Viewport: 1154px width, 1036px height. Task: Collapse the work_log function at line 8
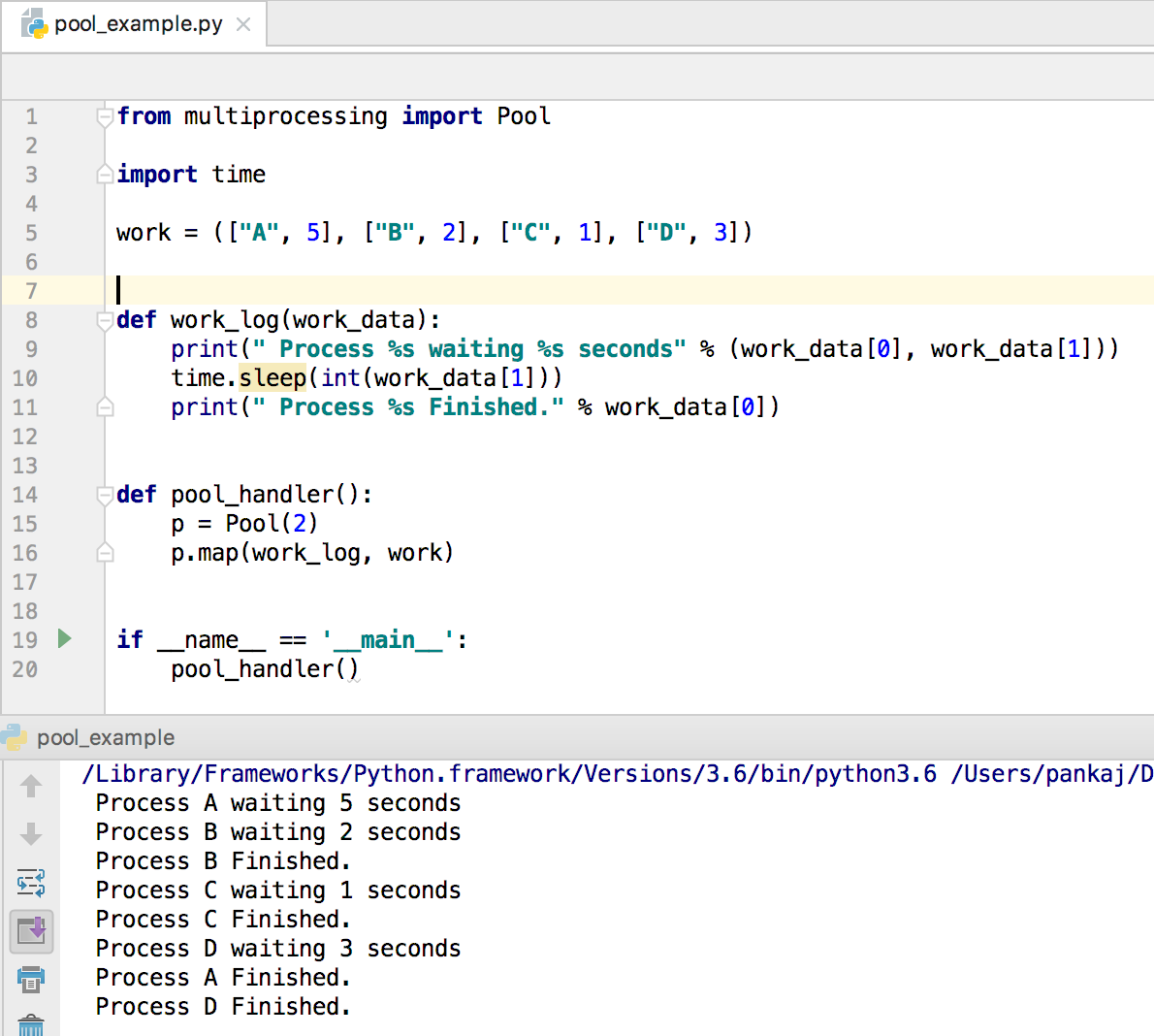[x=104, y=319]
